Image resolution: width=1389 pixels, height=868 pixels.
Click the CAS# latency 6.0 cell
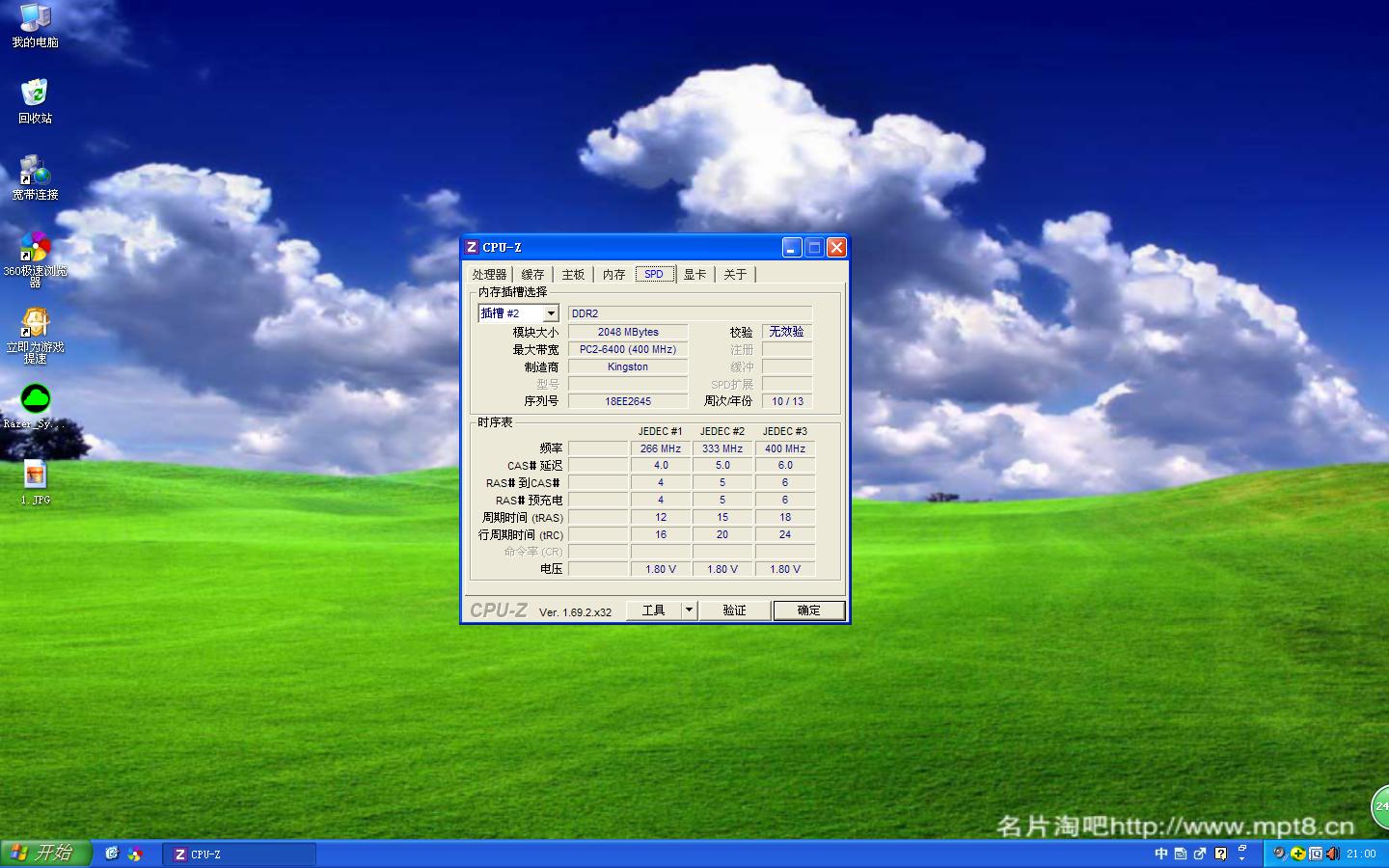[785, 465]
